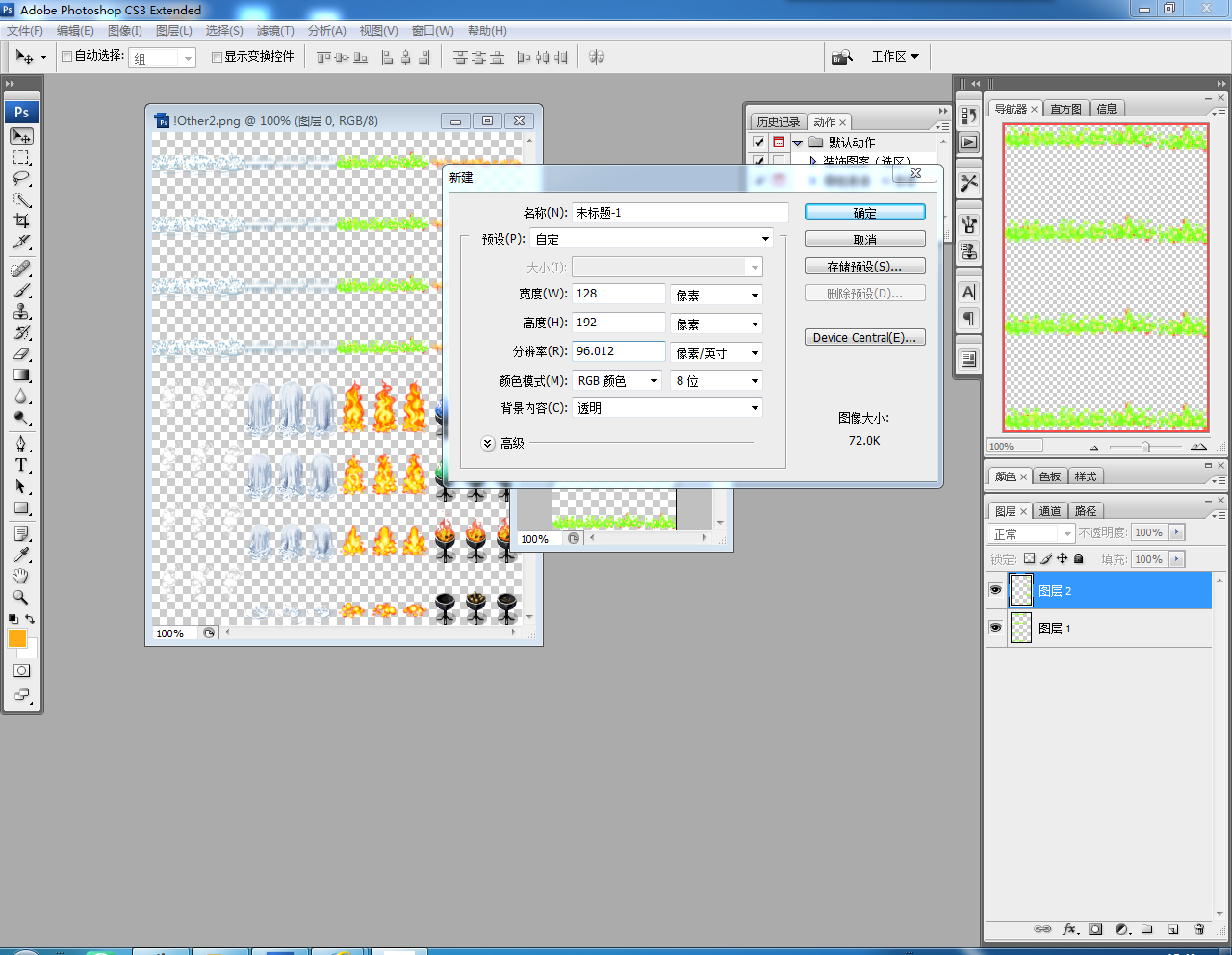
Task: Click the 确定 button in the 新建 dialog
Action: [x=865, y=213]
